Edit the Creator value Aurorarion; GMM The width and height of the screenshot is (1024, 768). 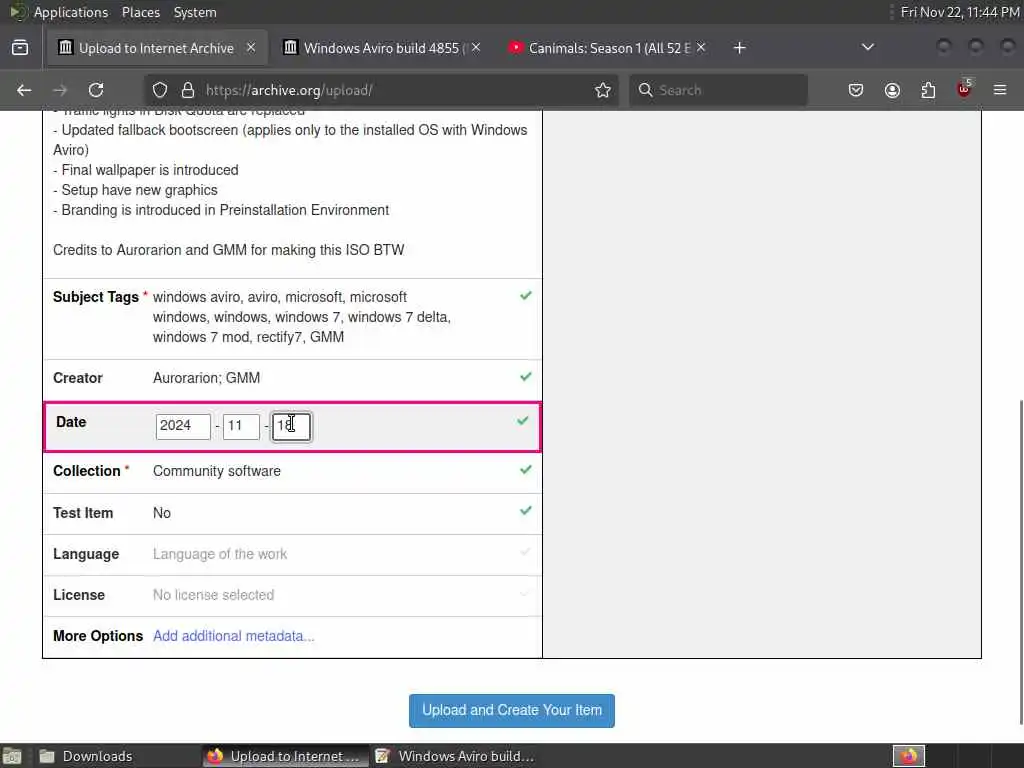(206, 378)
